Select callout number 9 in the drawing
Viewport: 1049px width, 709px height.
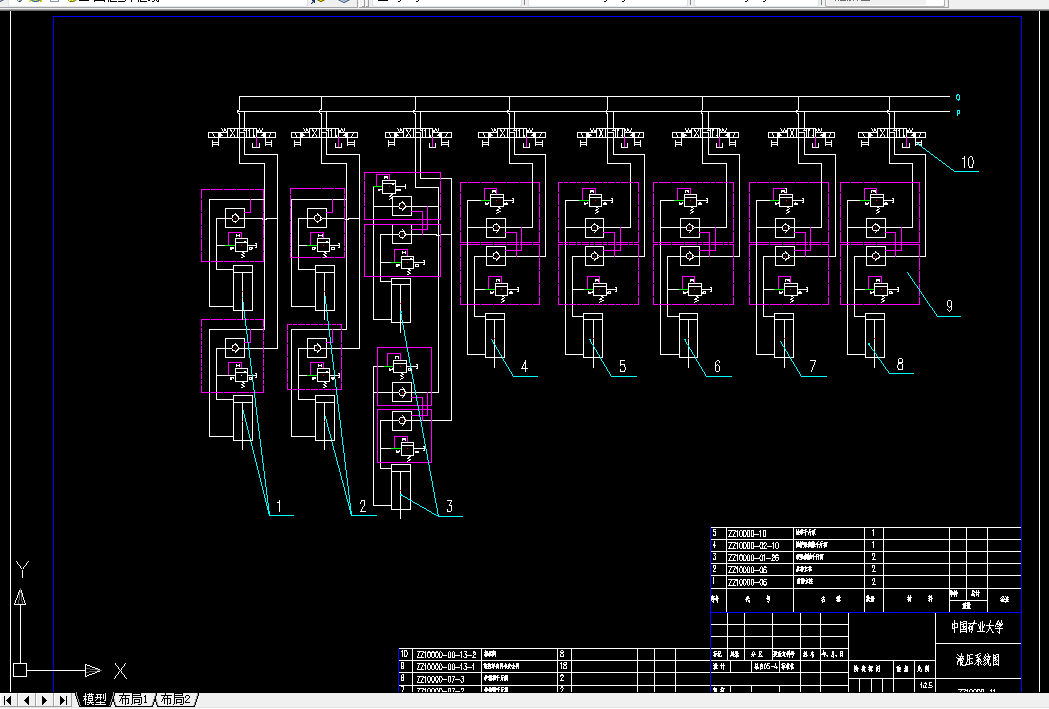coord(949,306)
